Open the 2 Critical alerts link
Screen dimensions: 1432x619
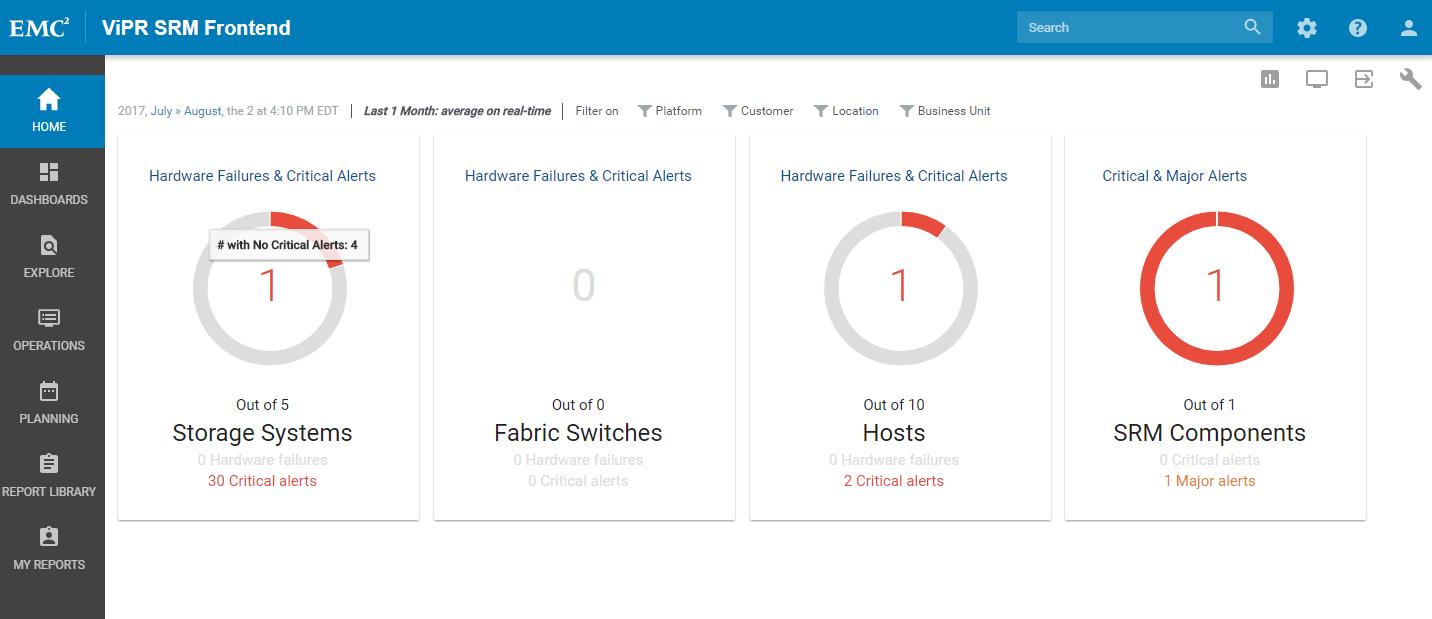(894, 481)
